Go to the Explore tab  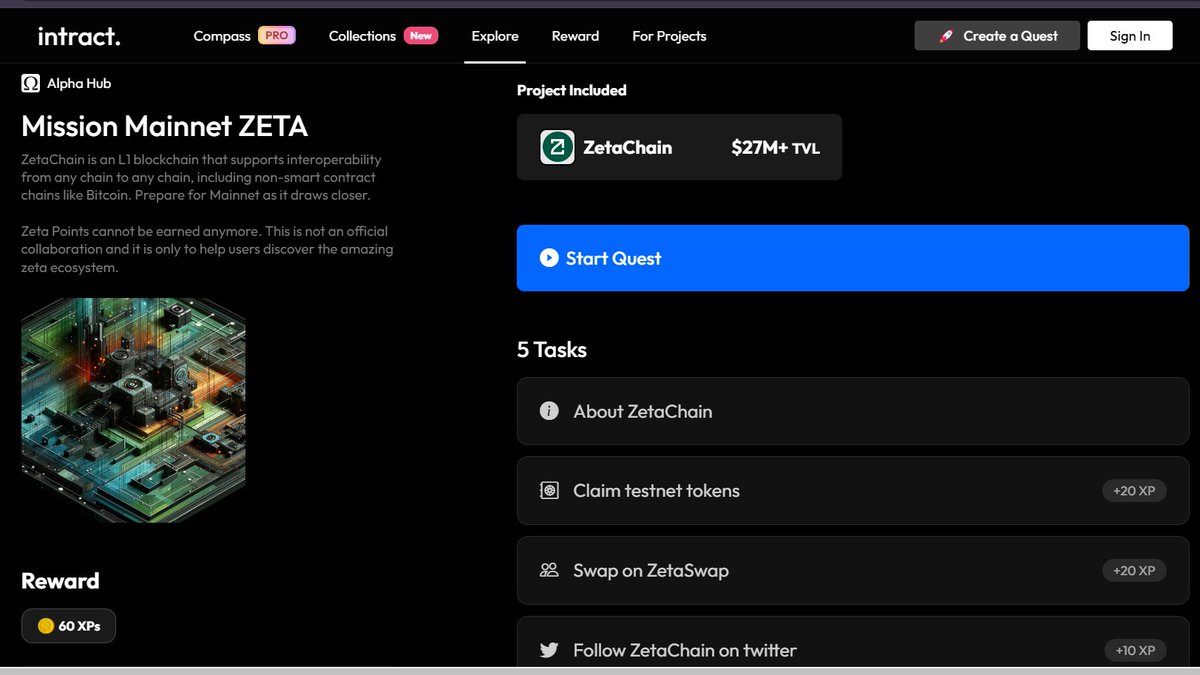pos(495,36)
